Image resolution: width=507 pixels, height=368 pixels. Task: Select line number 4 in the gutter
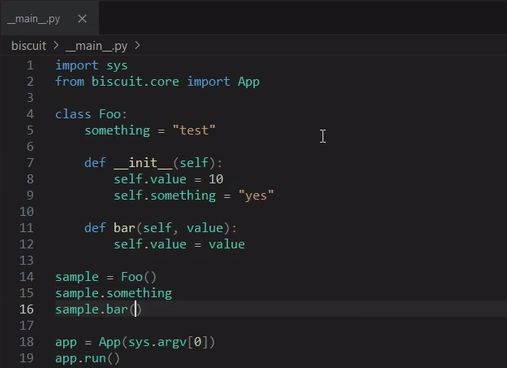coord(30,114)
